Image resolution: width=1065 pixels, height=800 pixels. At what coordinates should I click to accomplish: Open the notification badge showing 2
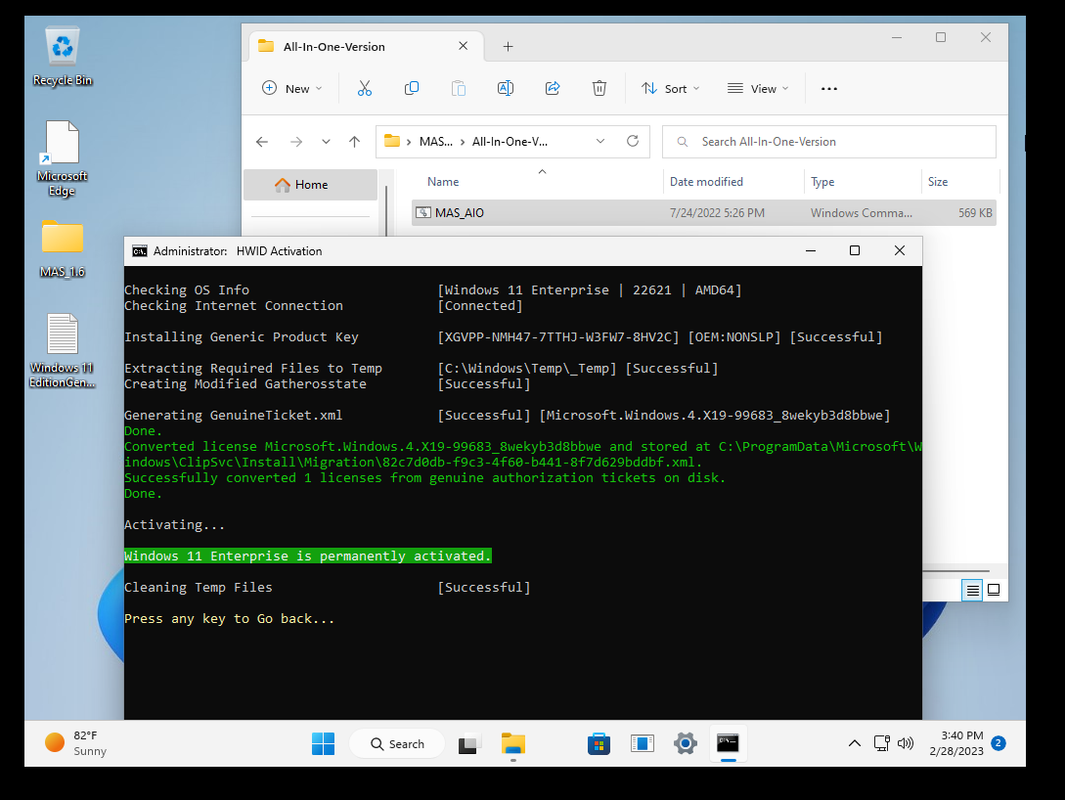[x=998, y=744]
